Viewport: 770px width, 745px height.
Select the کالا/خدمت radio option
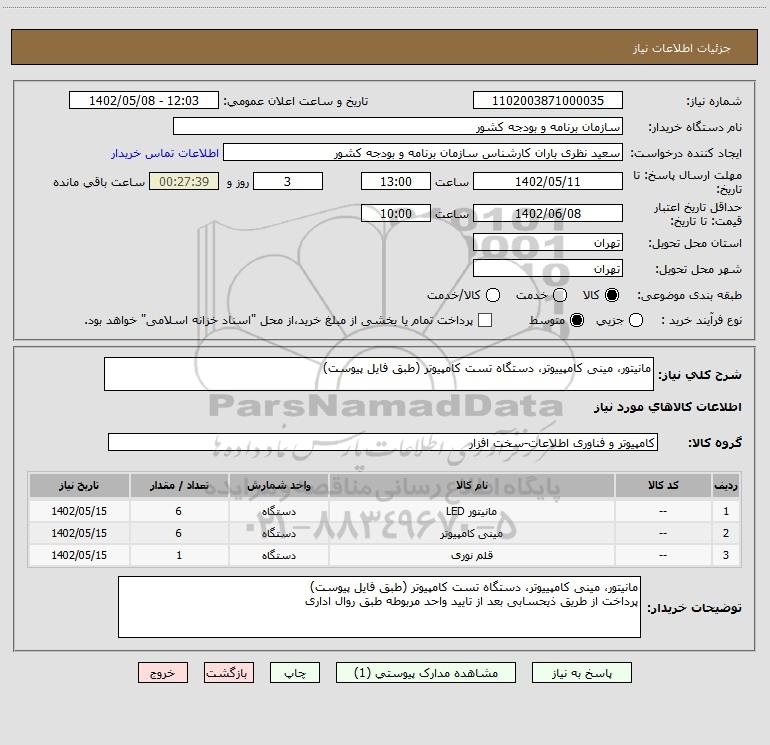tap(493, 295)
